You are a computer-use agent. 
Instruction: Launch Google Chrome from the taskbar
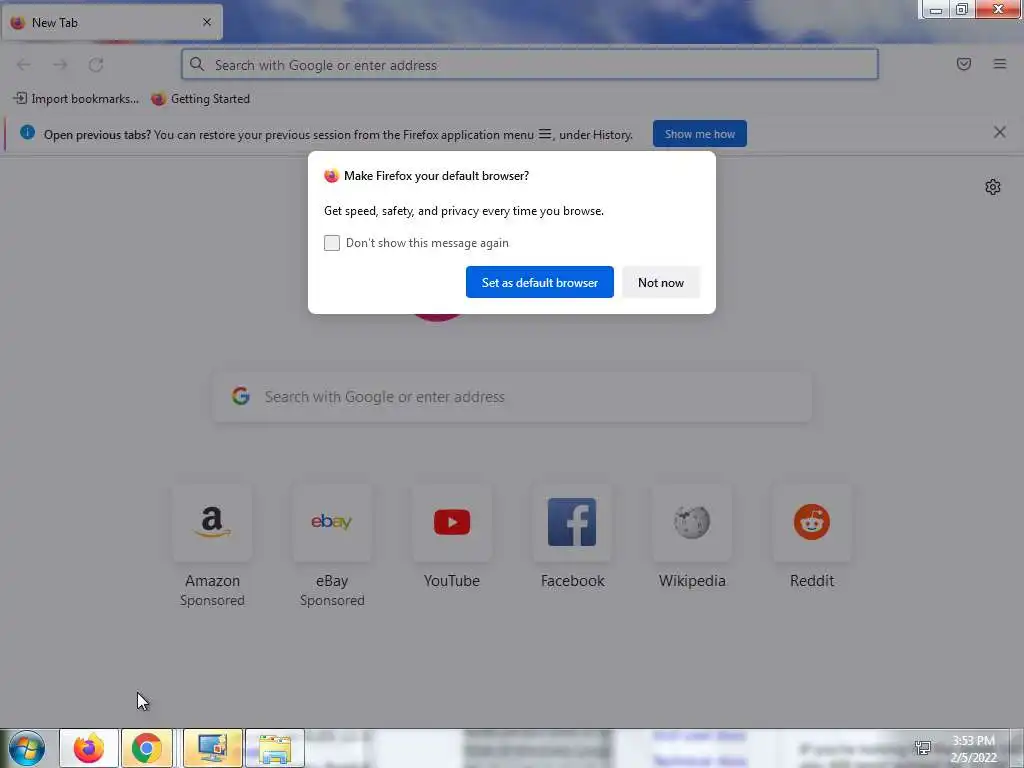point(147,748)
